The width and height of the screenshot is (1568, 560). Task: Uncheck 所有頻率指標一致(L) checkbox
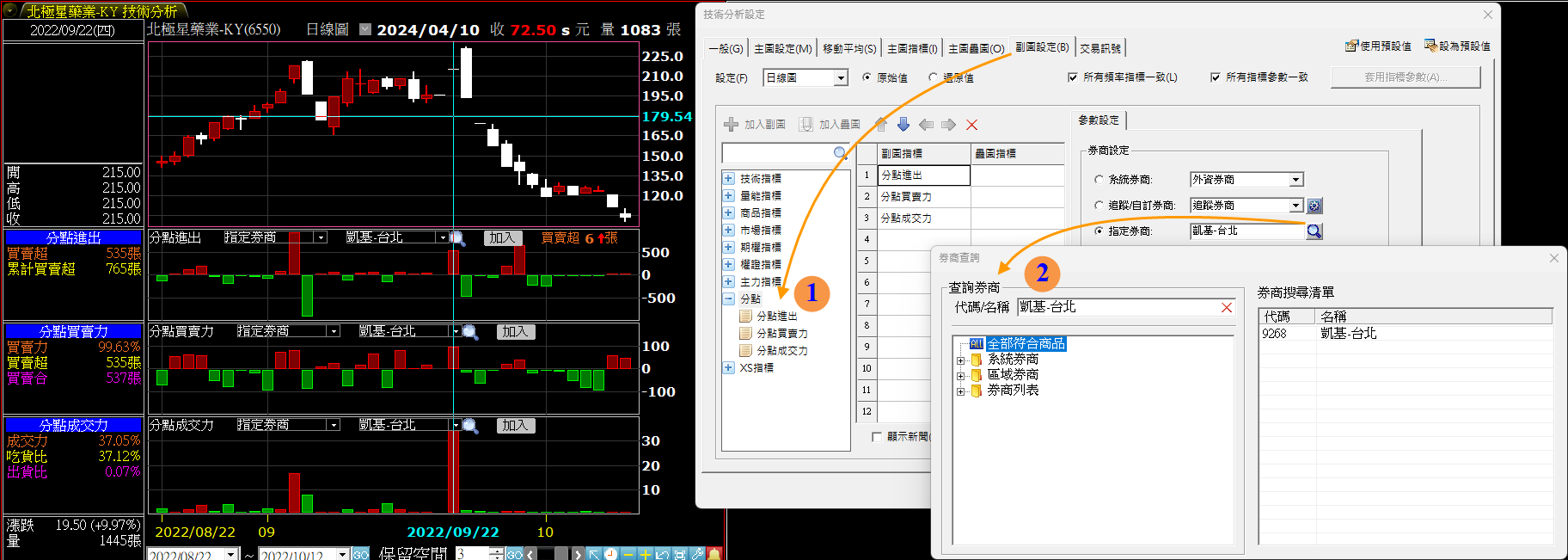(x=1072, y=77)
